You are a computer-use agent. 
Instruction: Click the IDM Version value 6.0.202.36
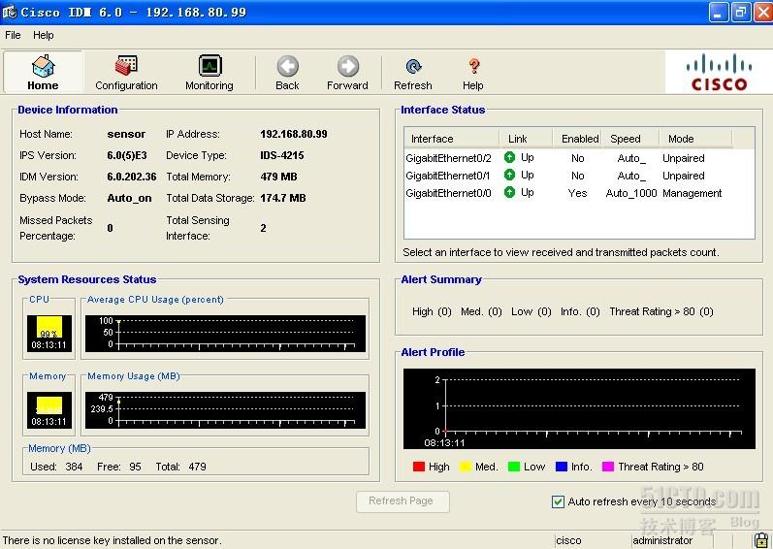pos(132,176)
